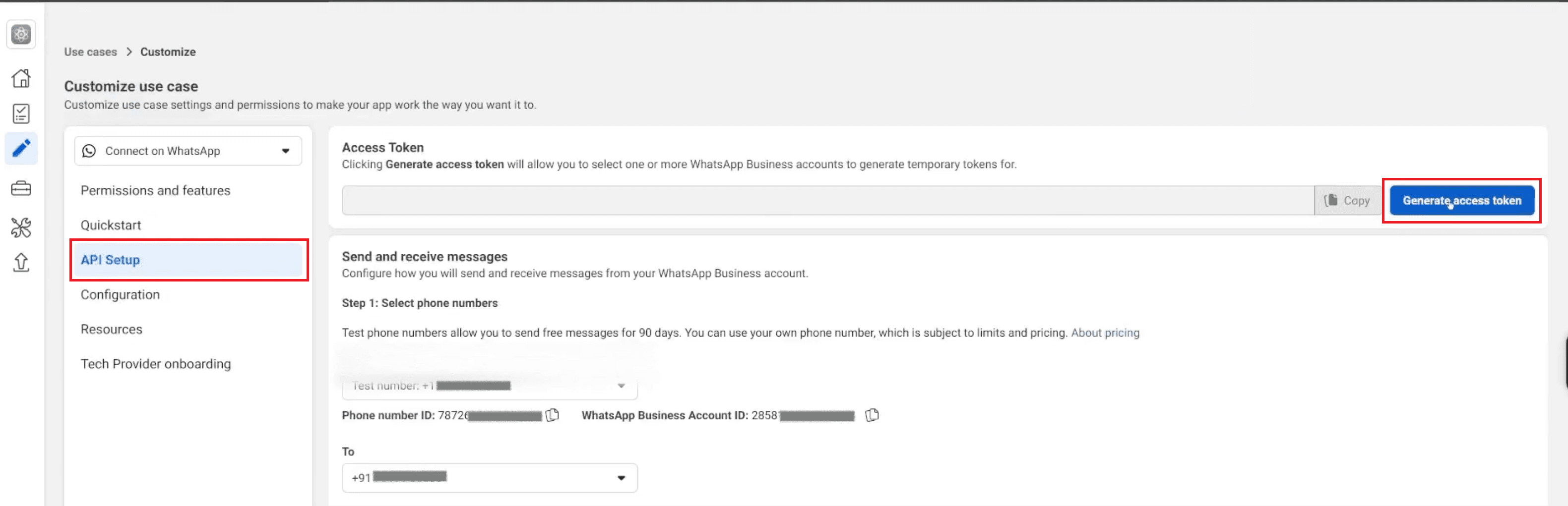Image resolution: width=1568 pixels, height=506 pixels.
Task: Go to the Dashboard home icon
Action: point(21,78)
